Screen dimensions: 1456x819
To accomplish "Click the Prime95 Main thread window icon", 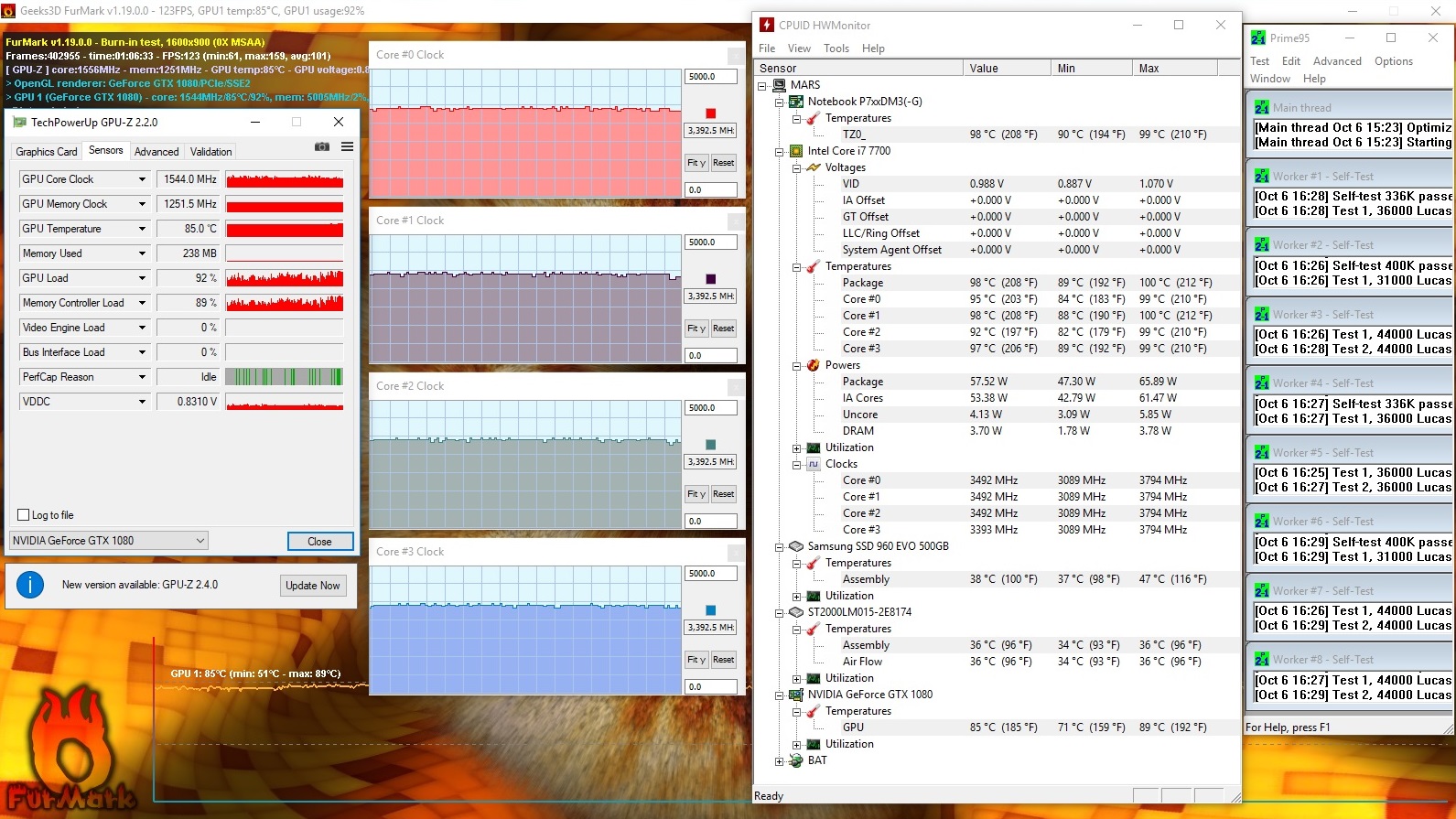I will pyautogui.click(x=1262, y=108).
